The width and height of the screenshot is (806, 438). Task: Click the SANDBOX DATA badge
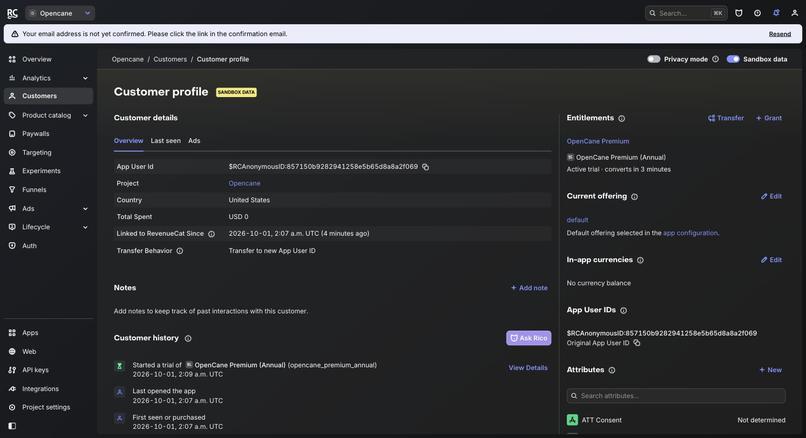(x=236, y=93)
